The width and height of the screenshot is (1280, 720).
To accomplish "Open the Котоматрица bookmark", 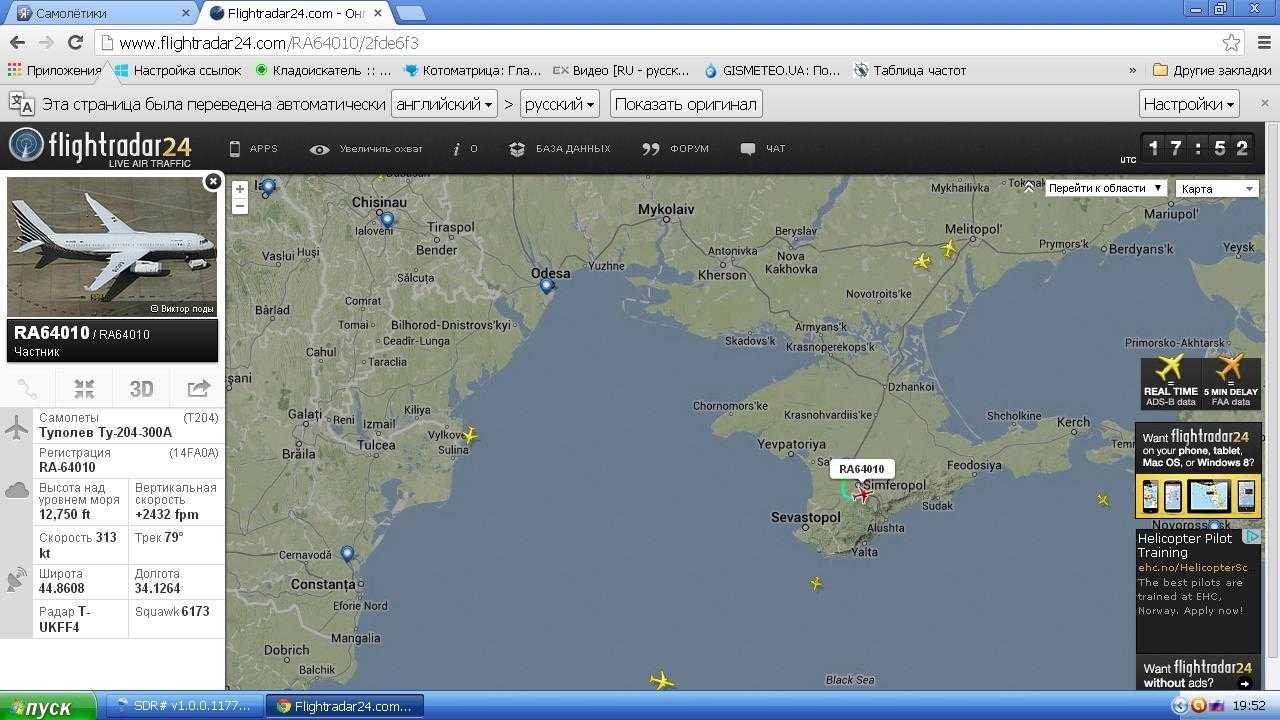I will tap(472, 70).
